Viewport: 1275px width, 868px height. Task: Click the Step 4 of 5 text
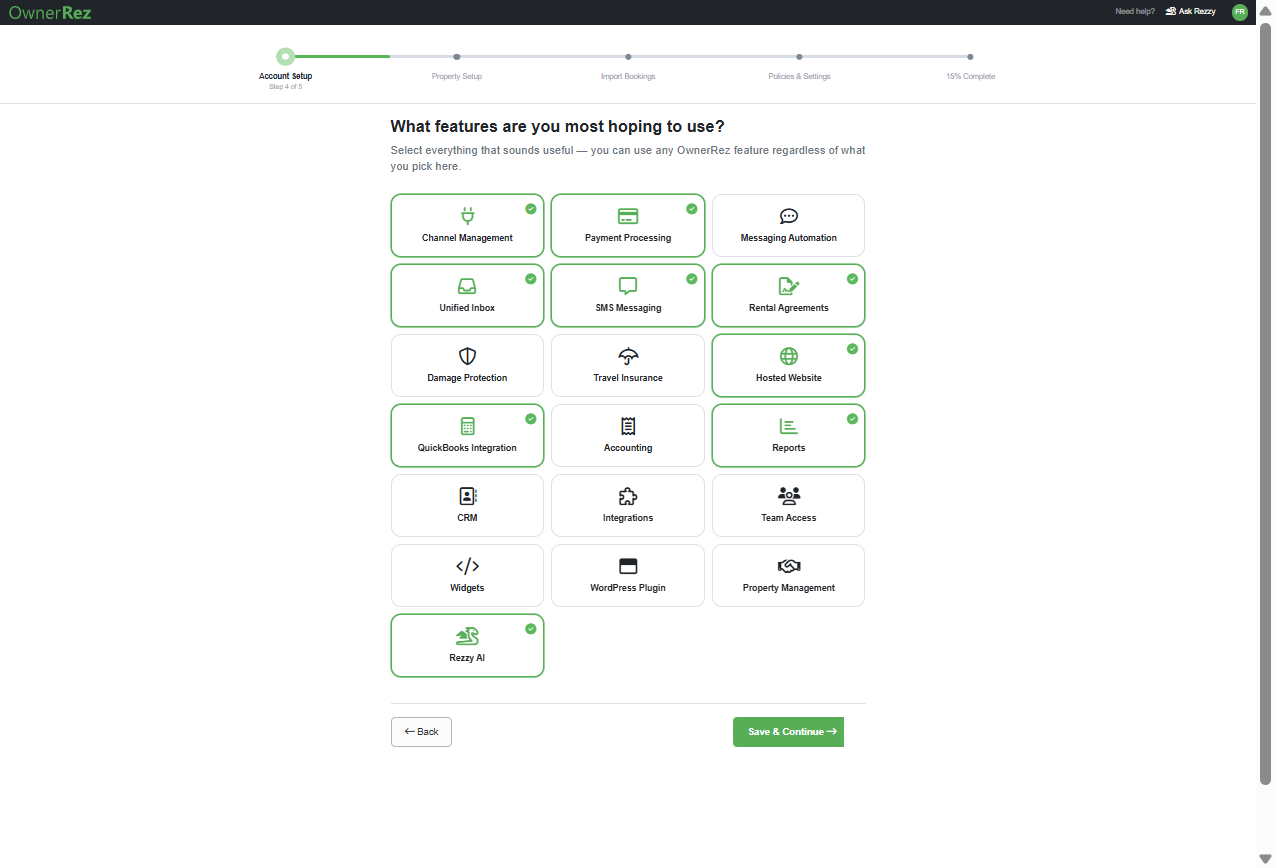285,87
